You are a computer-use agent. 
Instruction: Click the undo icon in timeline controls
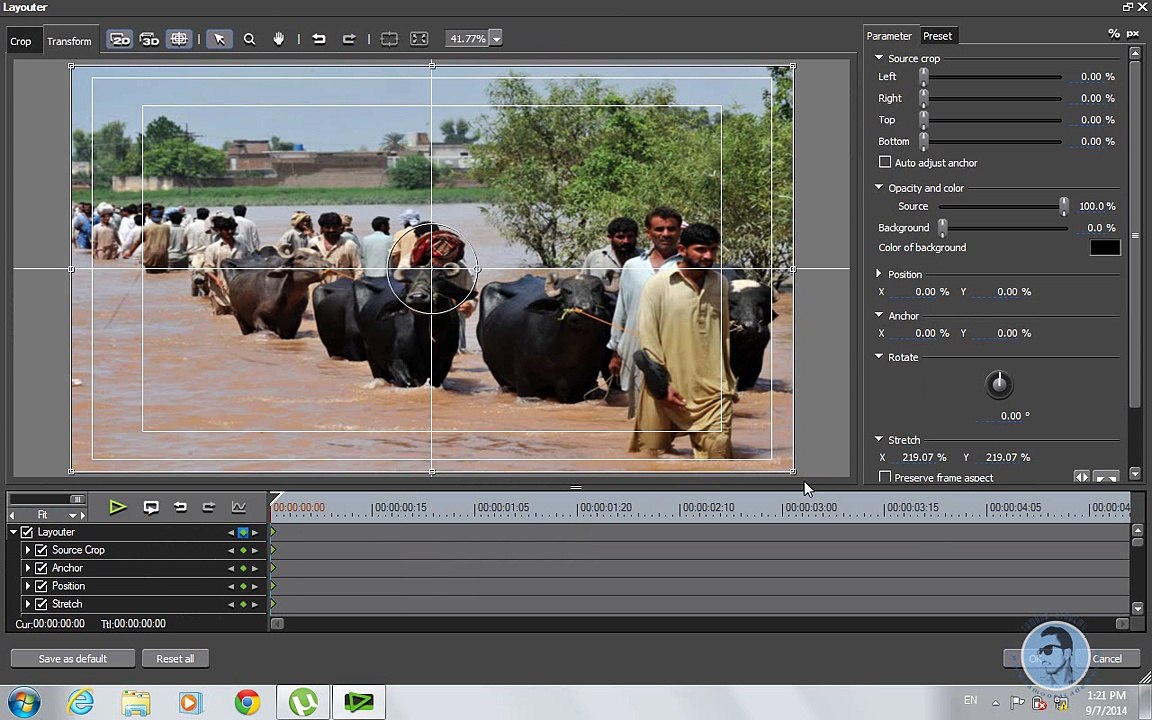pos(180,507)
